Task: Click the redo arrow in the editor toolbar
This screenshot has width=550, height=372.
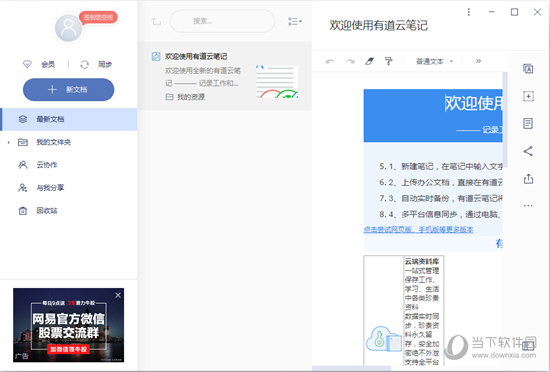Action: coord(350,61)
